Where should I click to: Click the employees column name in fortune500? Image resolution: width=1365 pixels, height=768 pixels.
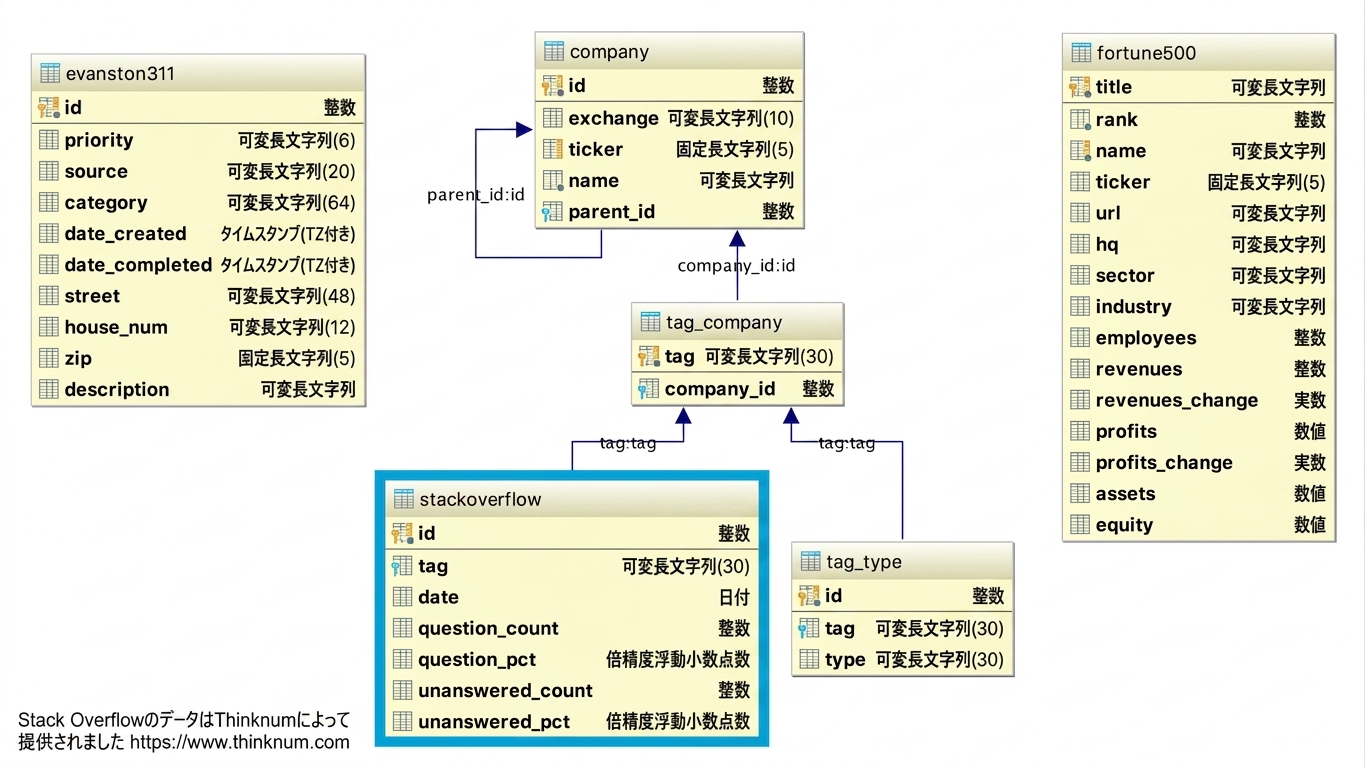click(x=1146, y=338)
